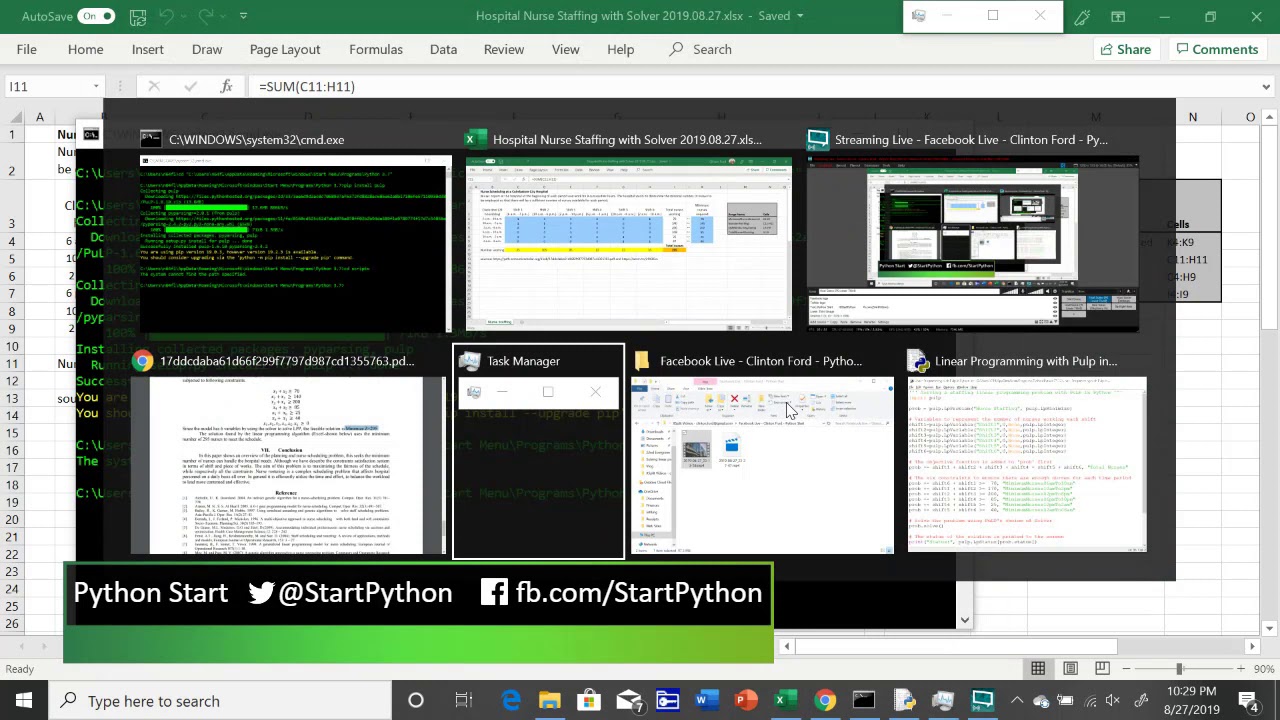This screenshot has height=720, width=1280.
Task: Switch to Normal view in status bar
Action: [1038, 669]
